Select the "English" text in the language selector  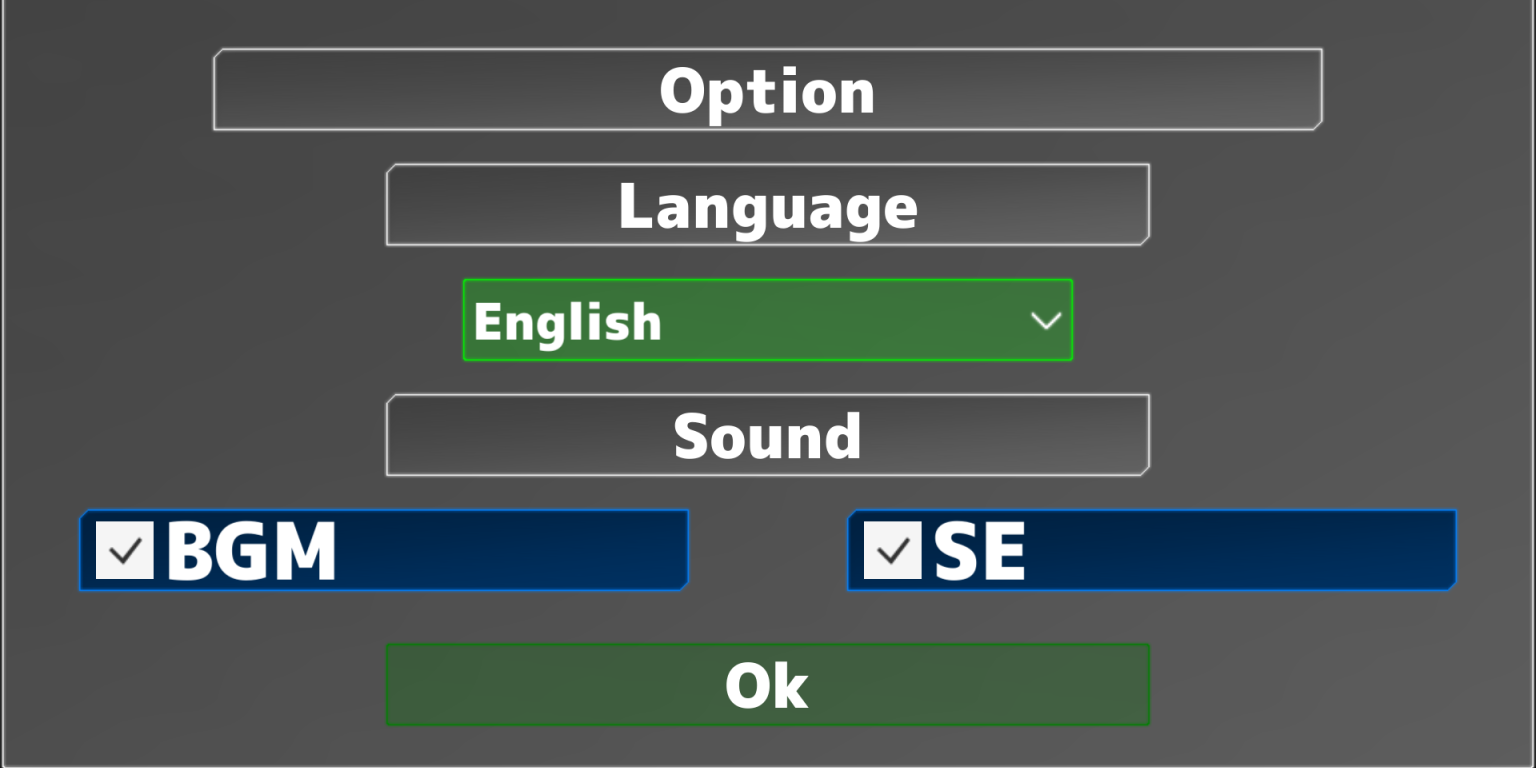click(567, 322)
